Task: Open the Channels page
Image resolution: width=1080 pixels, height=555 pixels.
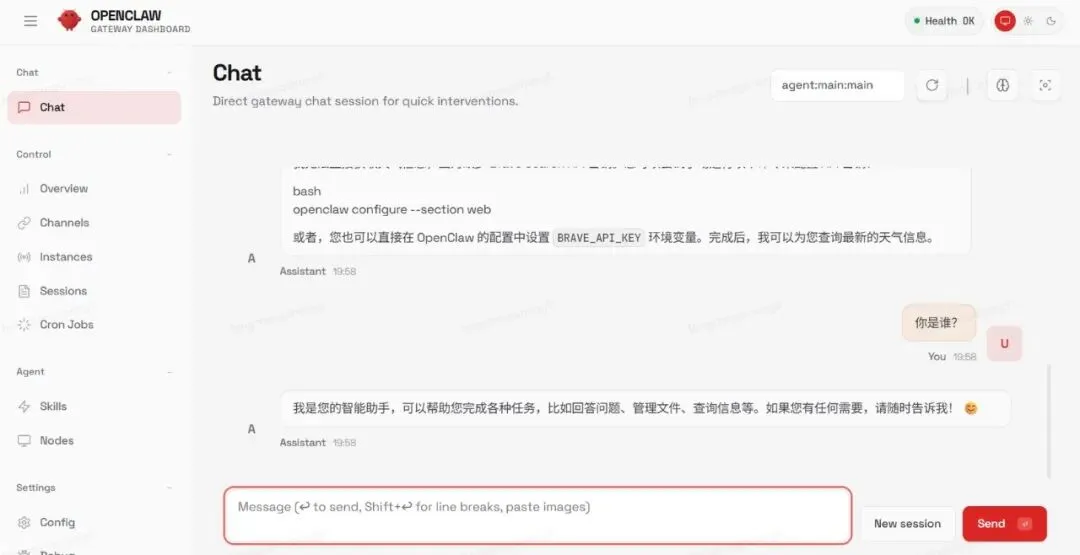Action: (94, 222)
